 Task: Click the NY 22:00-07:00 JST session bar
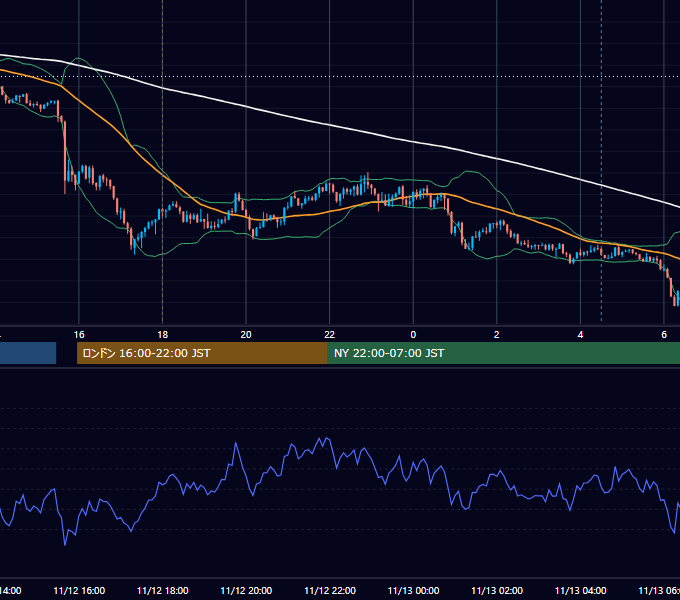point(503,353)
